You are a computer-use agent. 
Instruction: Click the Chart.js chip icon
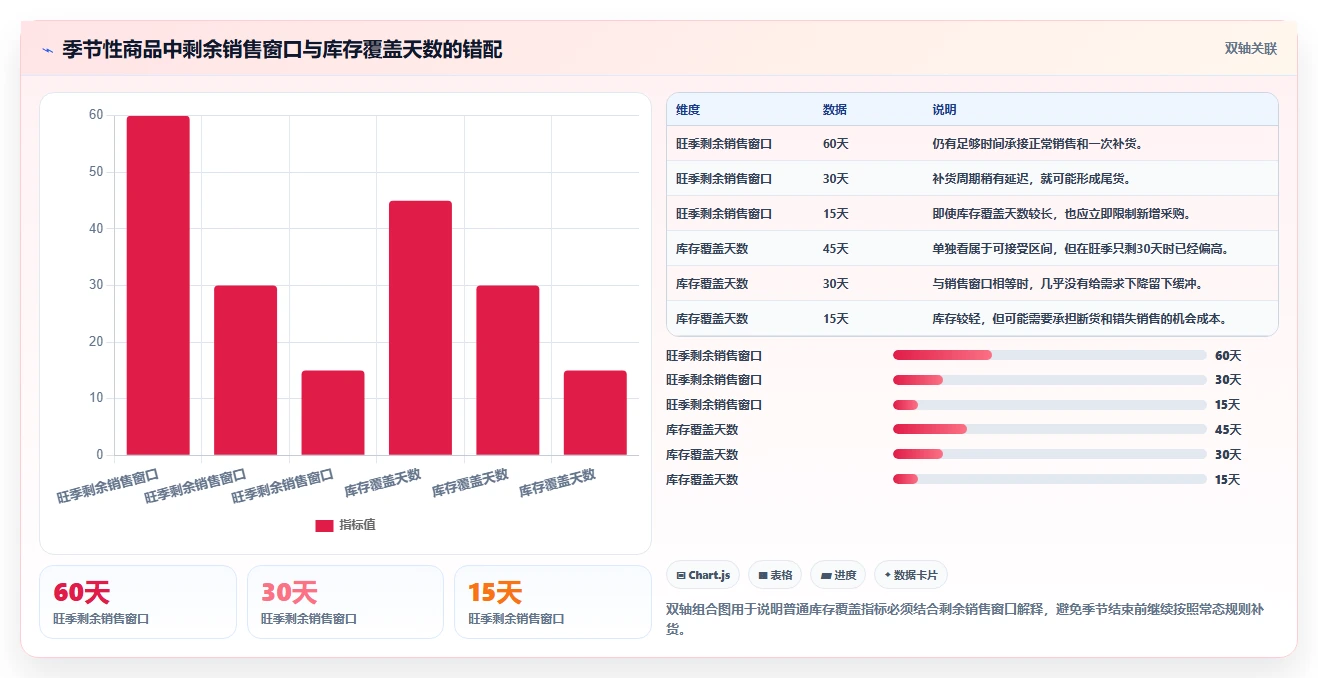click(x=681, y=575)
